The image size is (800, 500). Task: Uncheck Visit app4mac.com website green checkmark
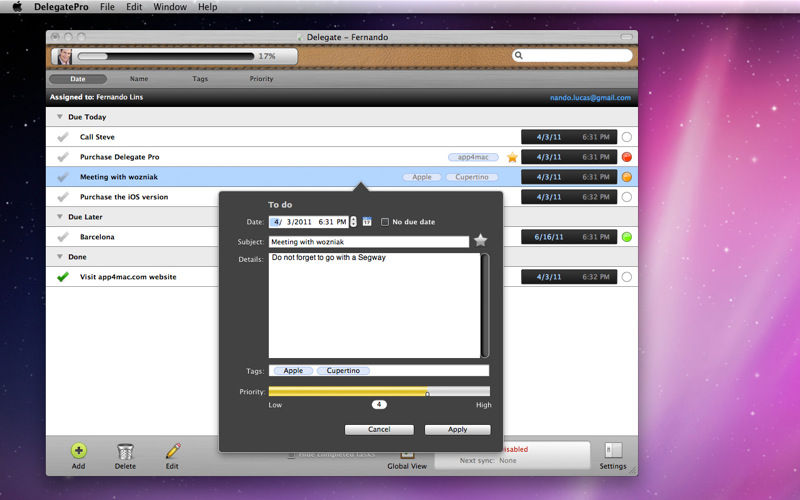point(63,277)
